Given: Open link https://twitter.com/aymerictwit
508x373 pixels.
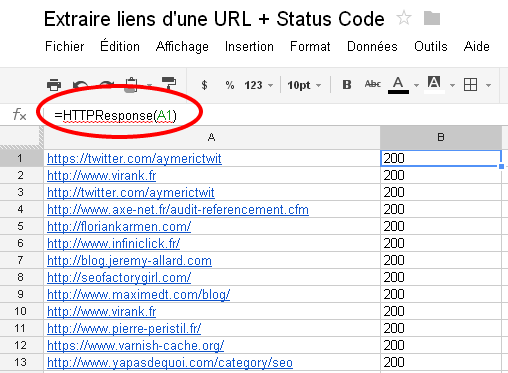Looking at the screenshot, I should (134, 158).
